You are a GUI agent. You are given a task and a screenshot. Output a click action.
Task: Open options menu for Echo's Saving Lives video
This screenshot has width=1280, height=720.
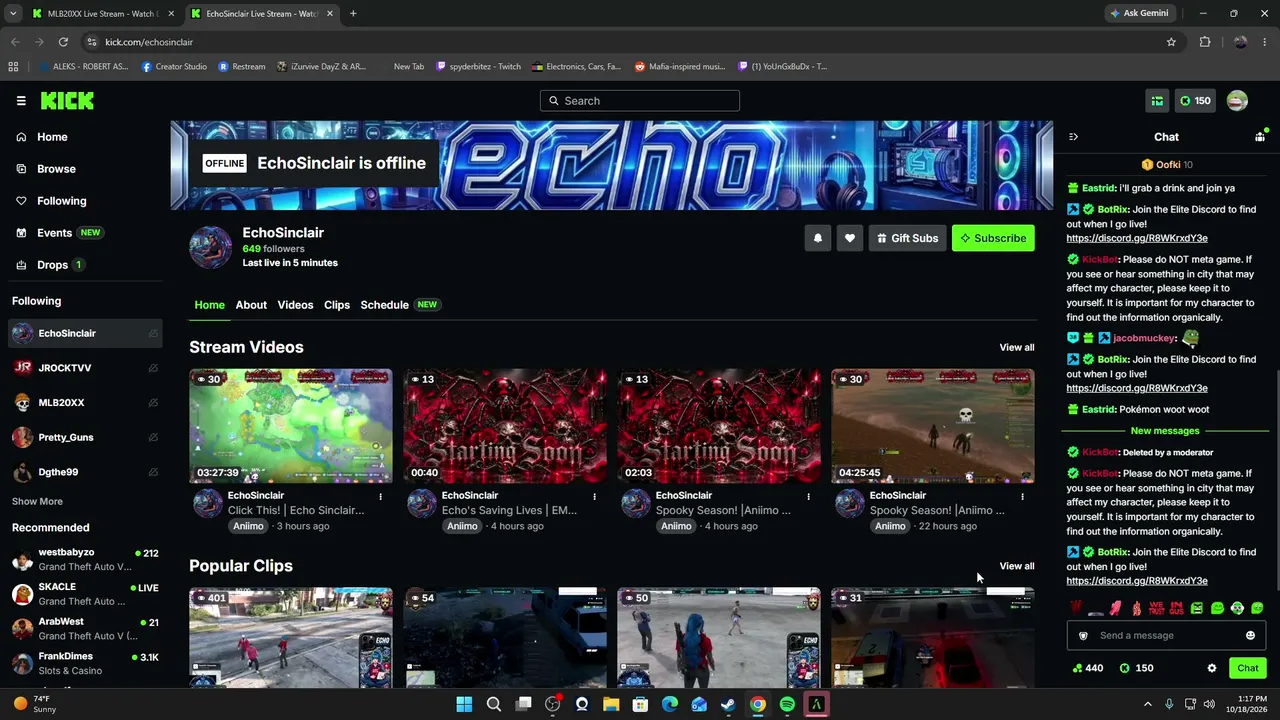[x=594, y=496]
